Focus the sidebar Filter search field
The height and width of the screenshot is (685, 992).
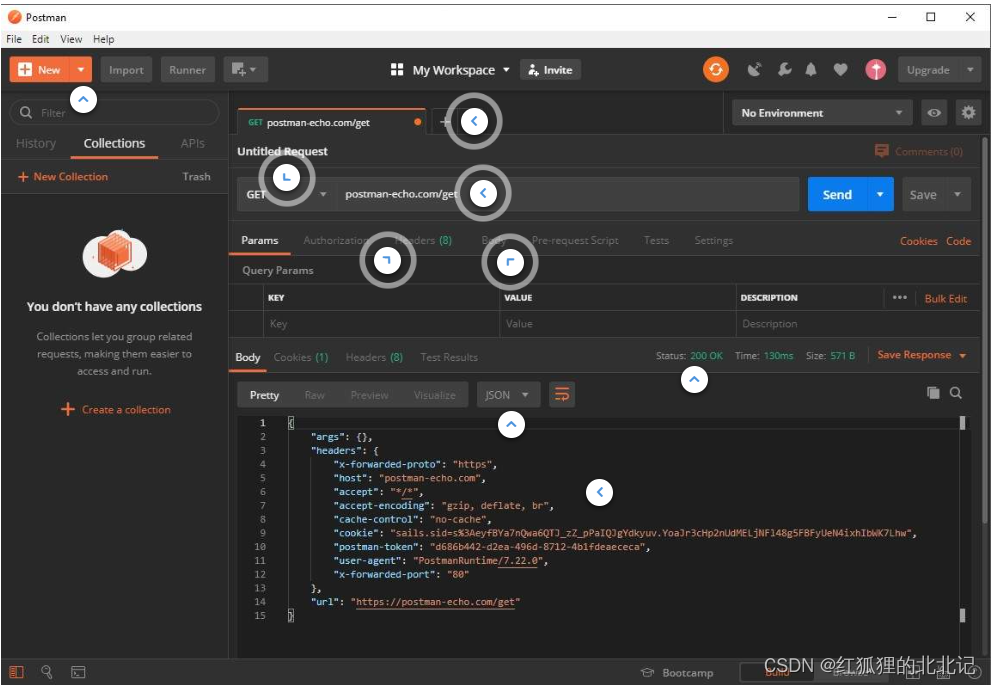115,113
